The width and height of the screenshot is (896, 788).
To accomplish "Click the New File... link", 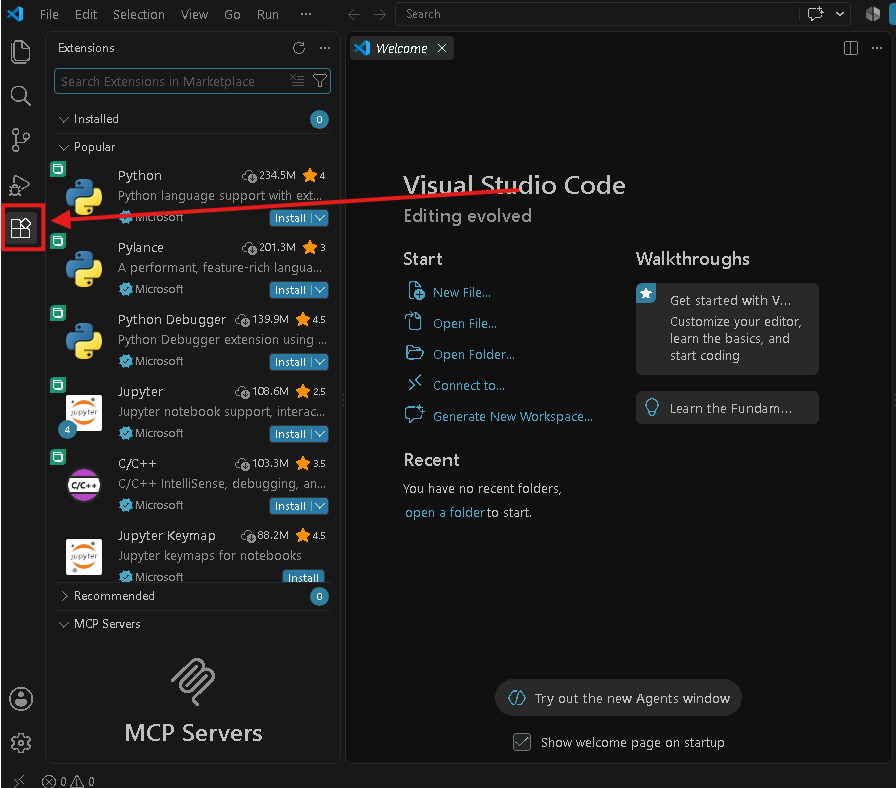I will [x=462, y=293].
